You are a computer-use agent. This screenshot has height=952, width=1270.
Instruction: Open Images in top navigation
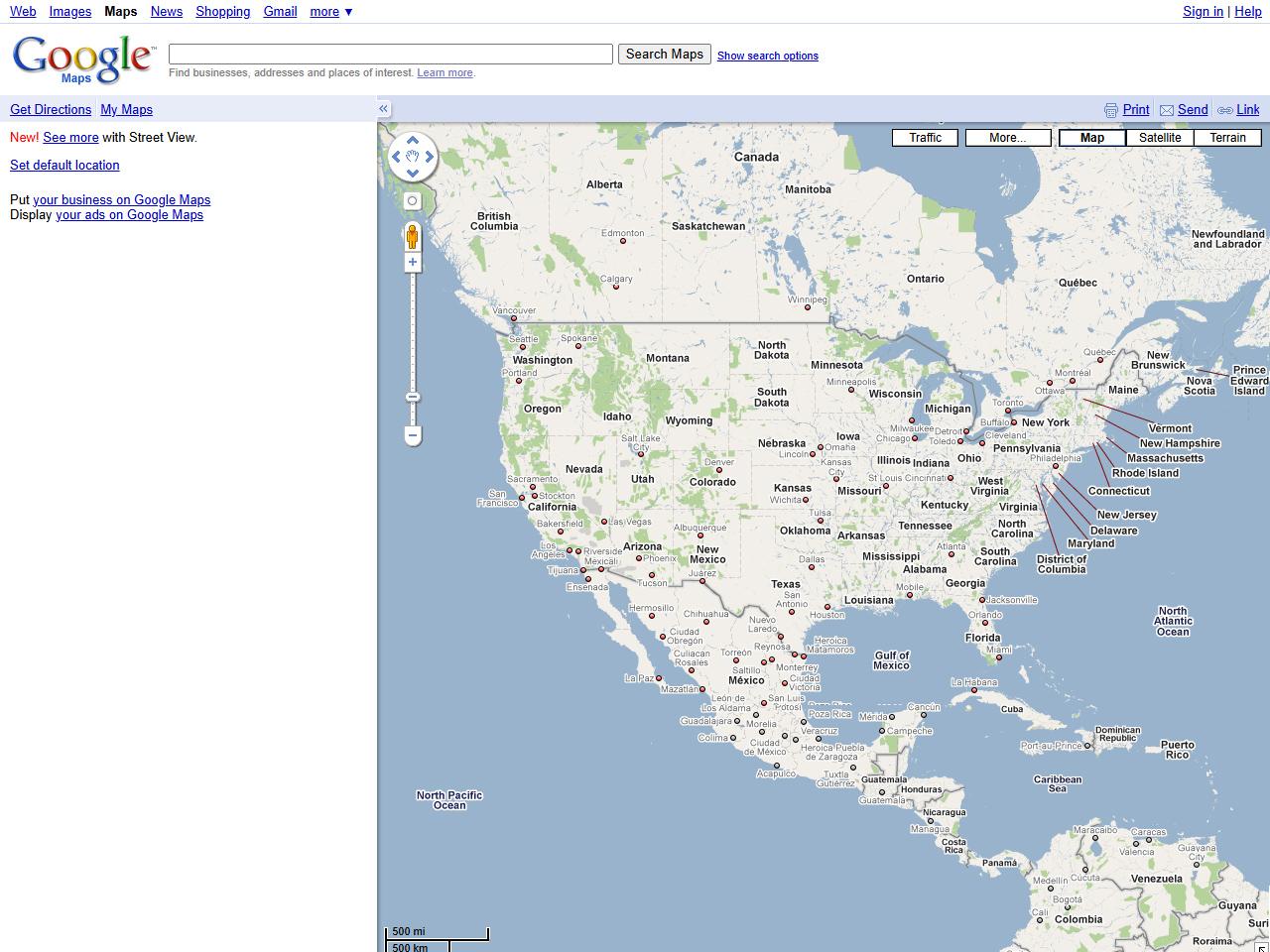pyautogui.click(x=70, y=12)
